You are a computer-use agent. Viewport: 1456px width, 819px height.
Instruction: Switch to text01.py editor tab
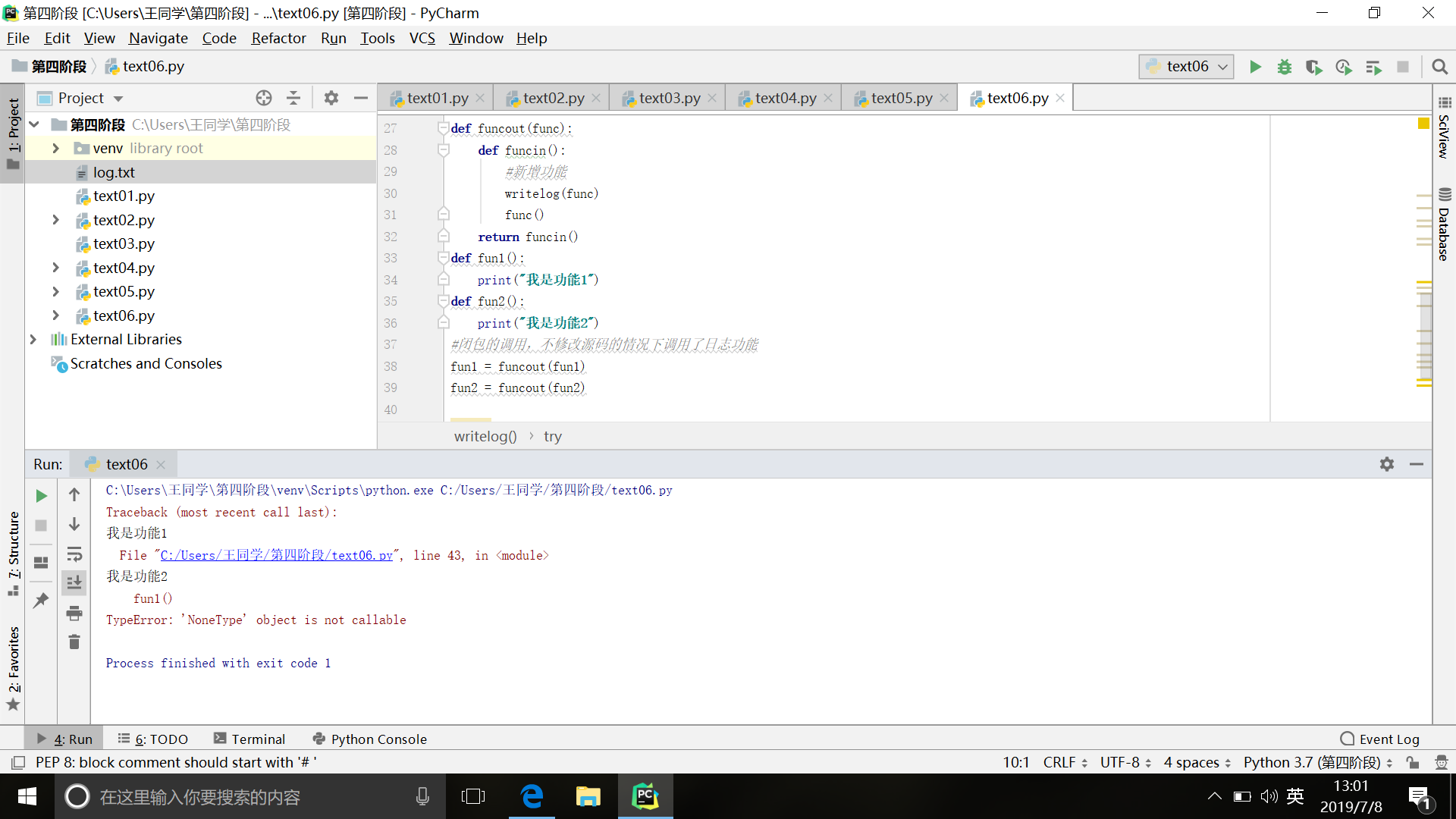click(x=435, y=98)
